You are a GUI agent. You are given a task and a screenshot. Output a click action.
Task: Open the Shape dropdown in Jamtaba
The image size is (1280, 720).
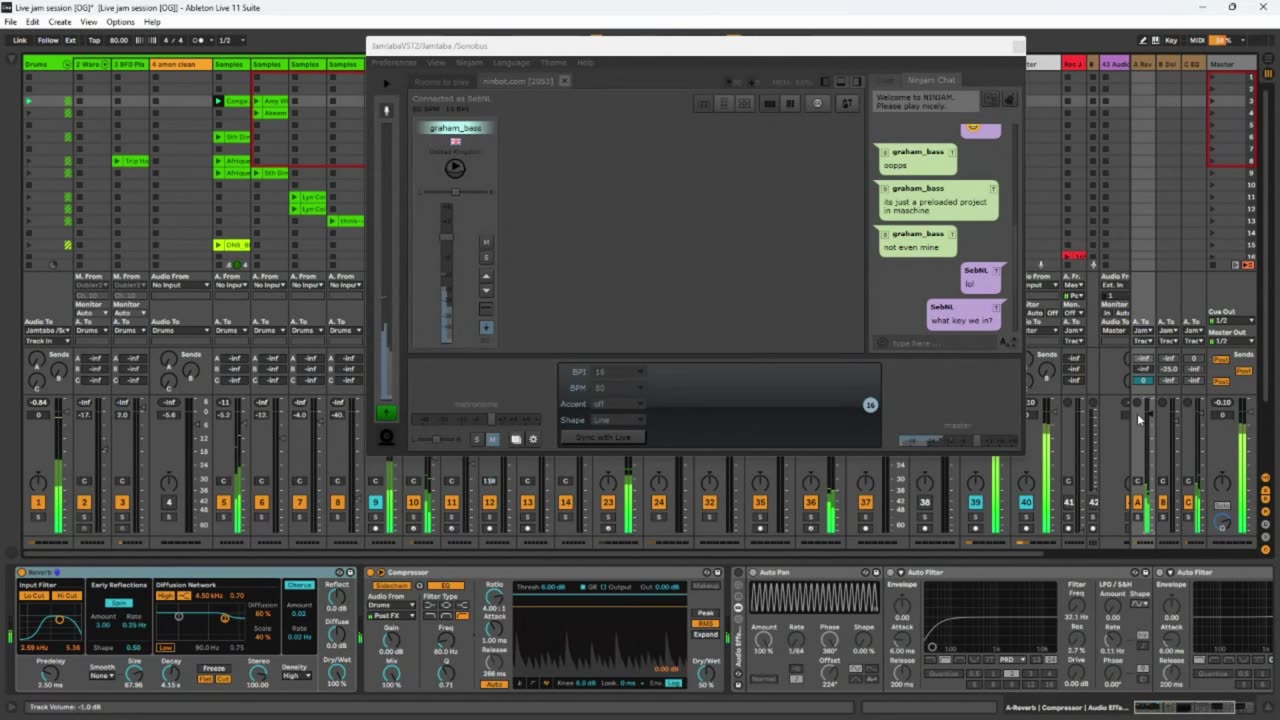click(619, 420)
